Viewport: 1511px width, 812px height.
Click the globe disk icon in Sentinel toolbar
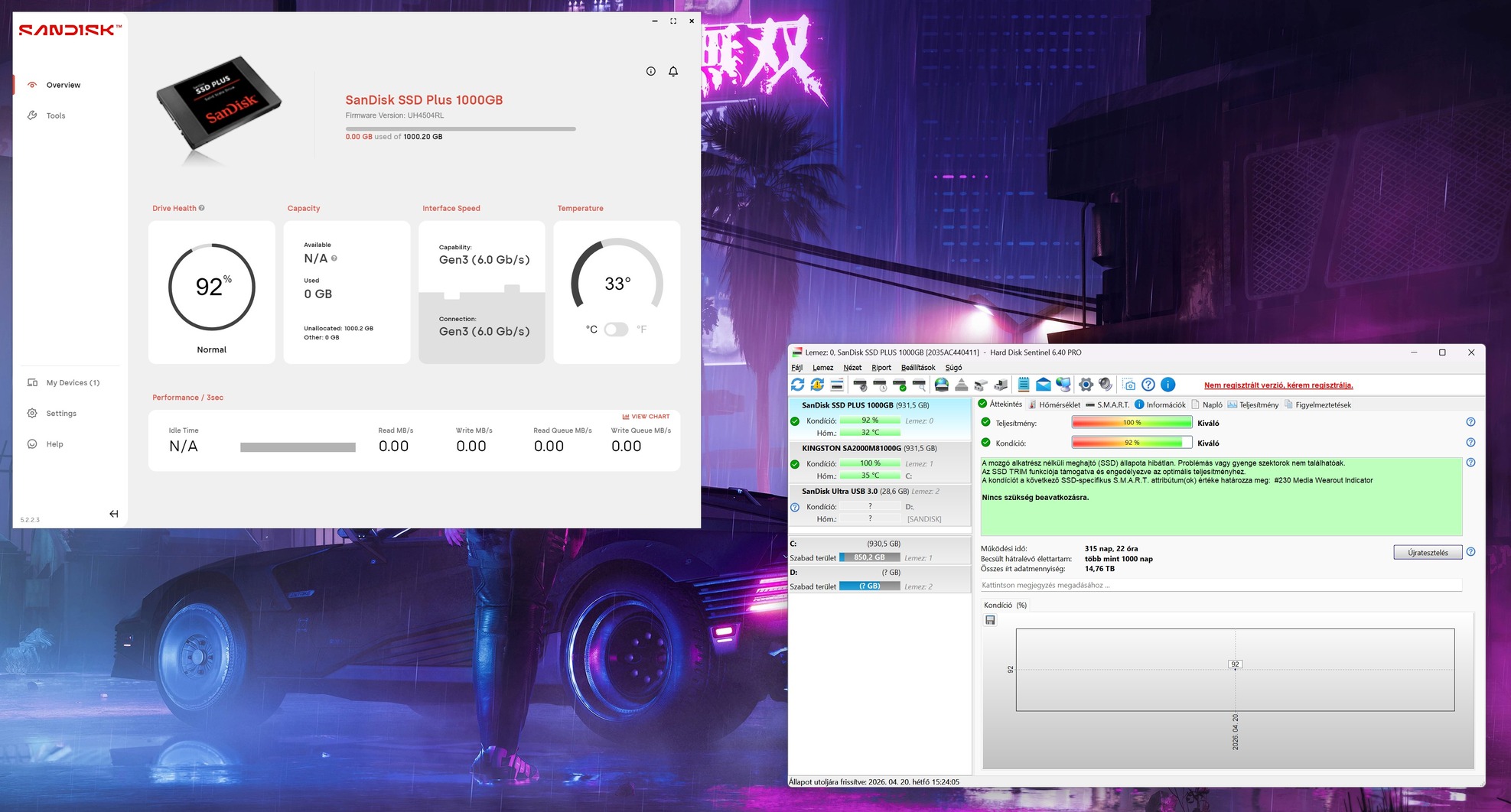[x=942, y=385]
